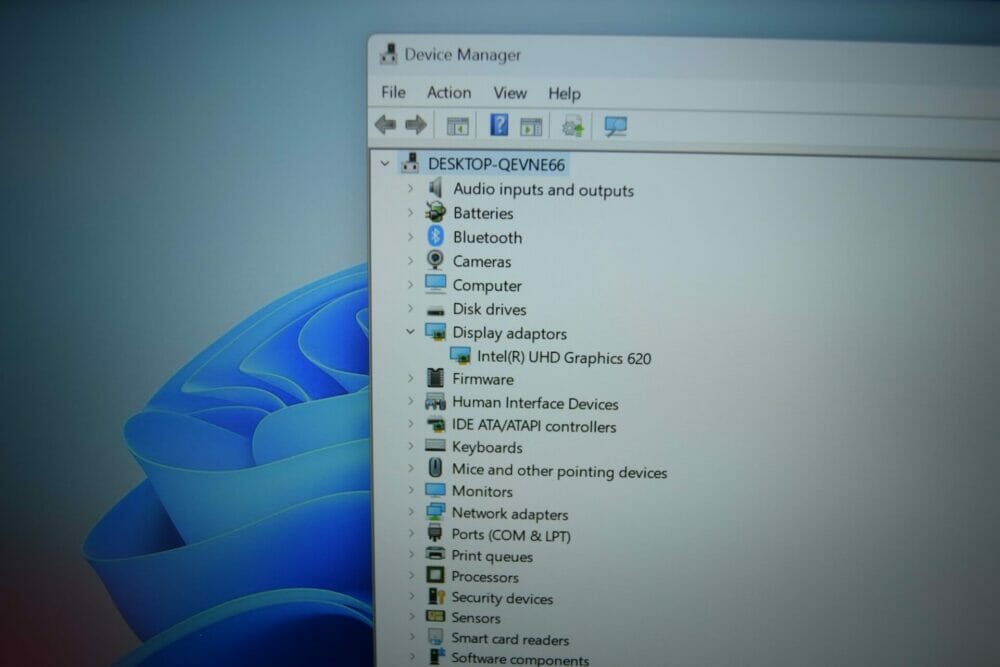Viewport: 1000px width, 667px height.
Task: Select Security devices label
Action: point(502,598)
